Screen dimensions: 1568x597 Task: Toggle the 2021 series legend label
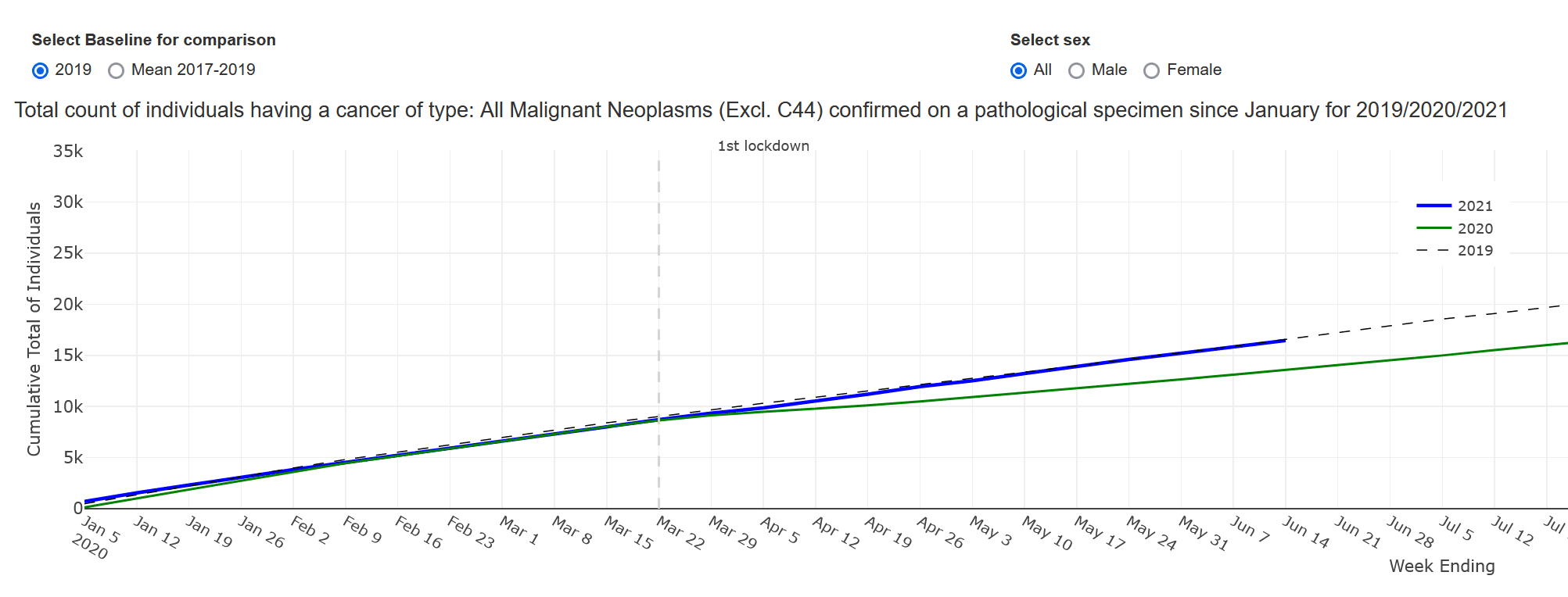(x=1475, y=206)
